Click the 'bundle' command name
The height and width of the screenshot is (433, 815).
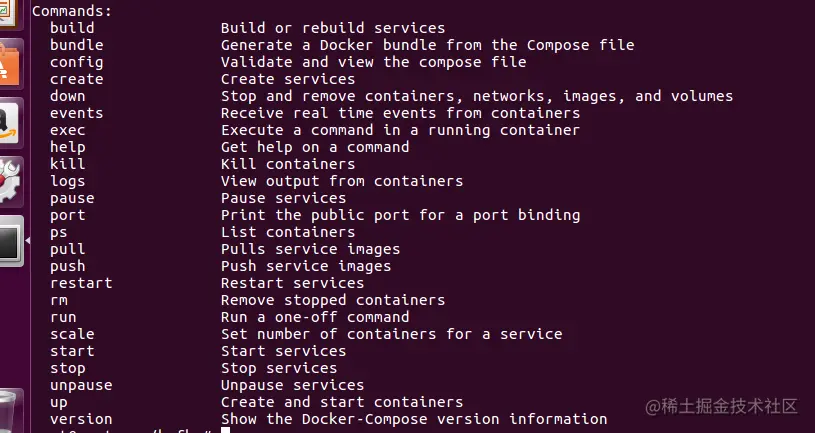[x=76, y=45]
